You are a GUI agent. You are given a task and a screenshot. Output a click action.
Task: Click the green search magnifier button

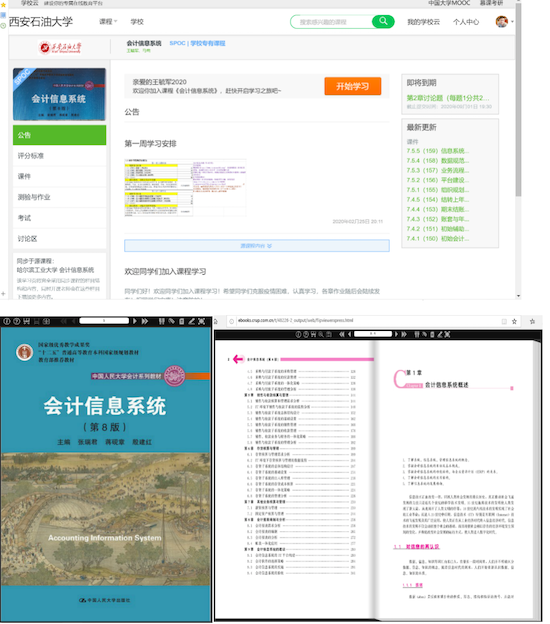click(x=383, y=21)
